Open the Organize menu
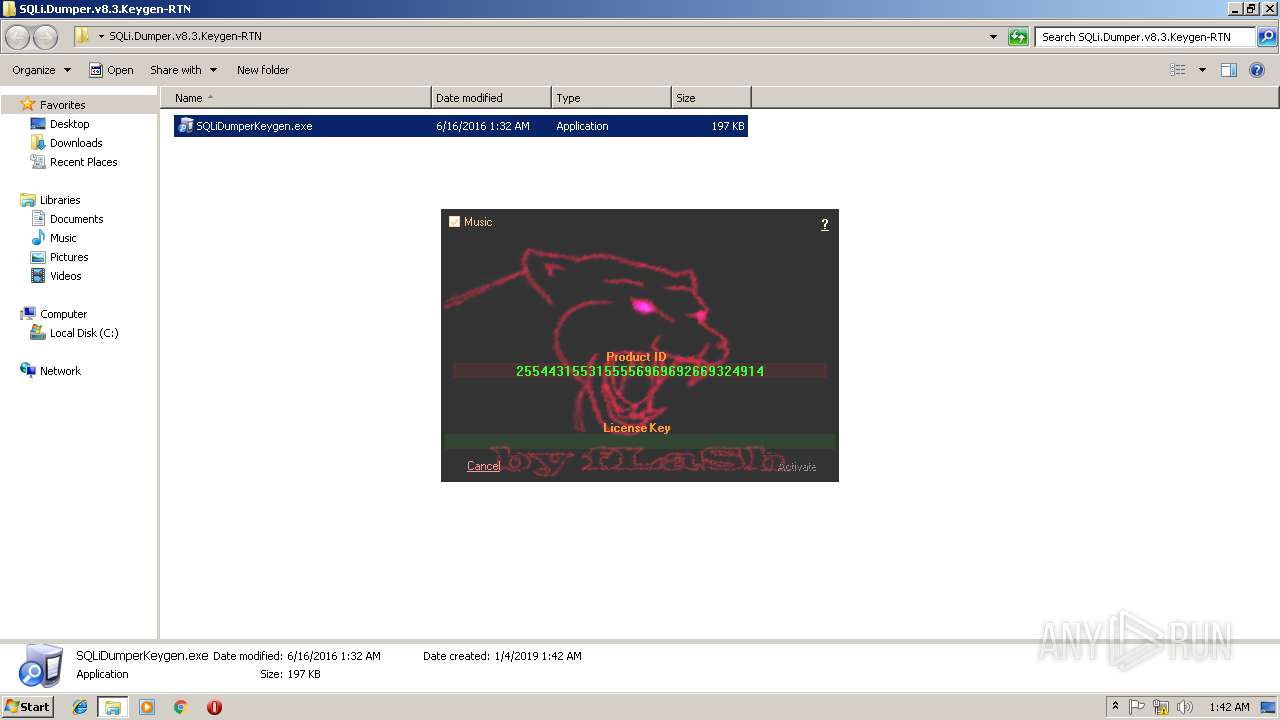 (x=41, y=70)
